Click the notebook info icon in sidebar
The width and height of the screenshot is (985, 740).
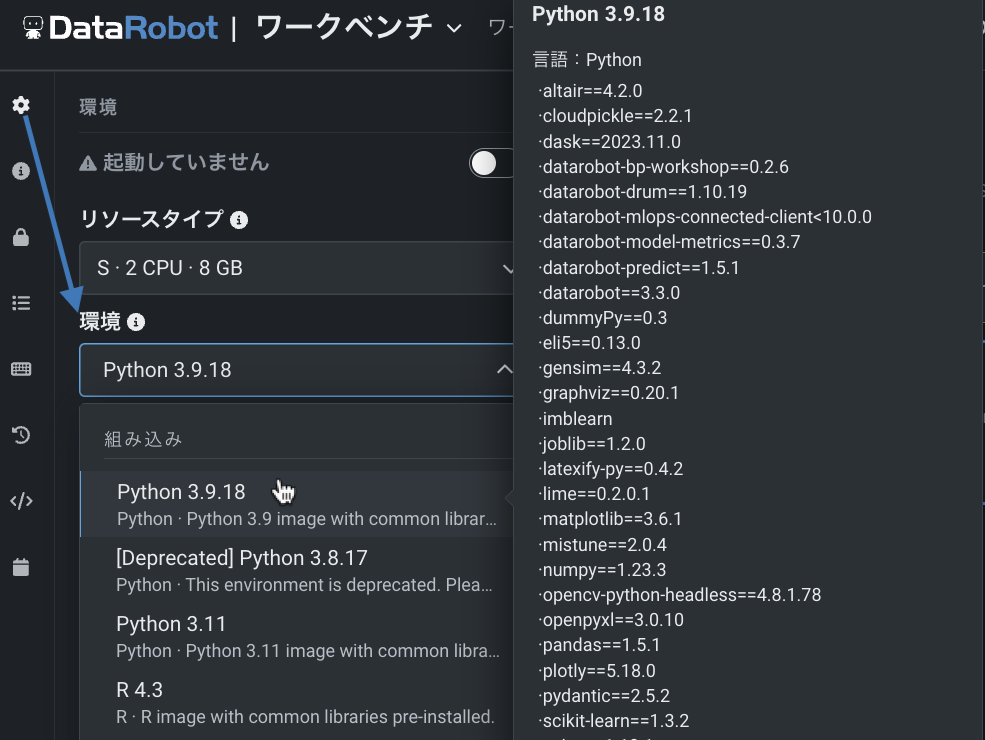(x=21, y=171)
